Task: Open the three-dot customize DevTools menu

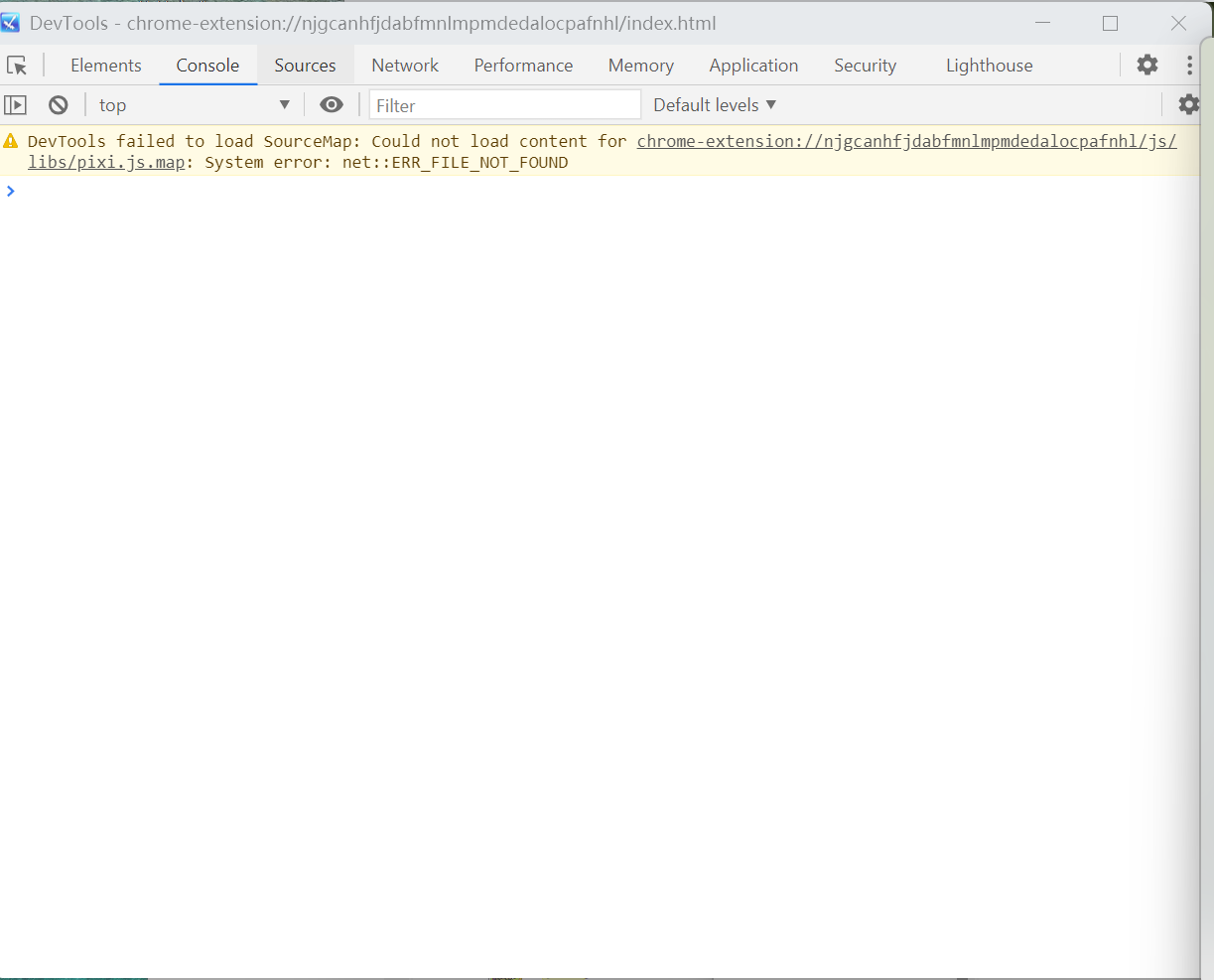Action: pyautogui.click(x=1189, y=65)
